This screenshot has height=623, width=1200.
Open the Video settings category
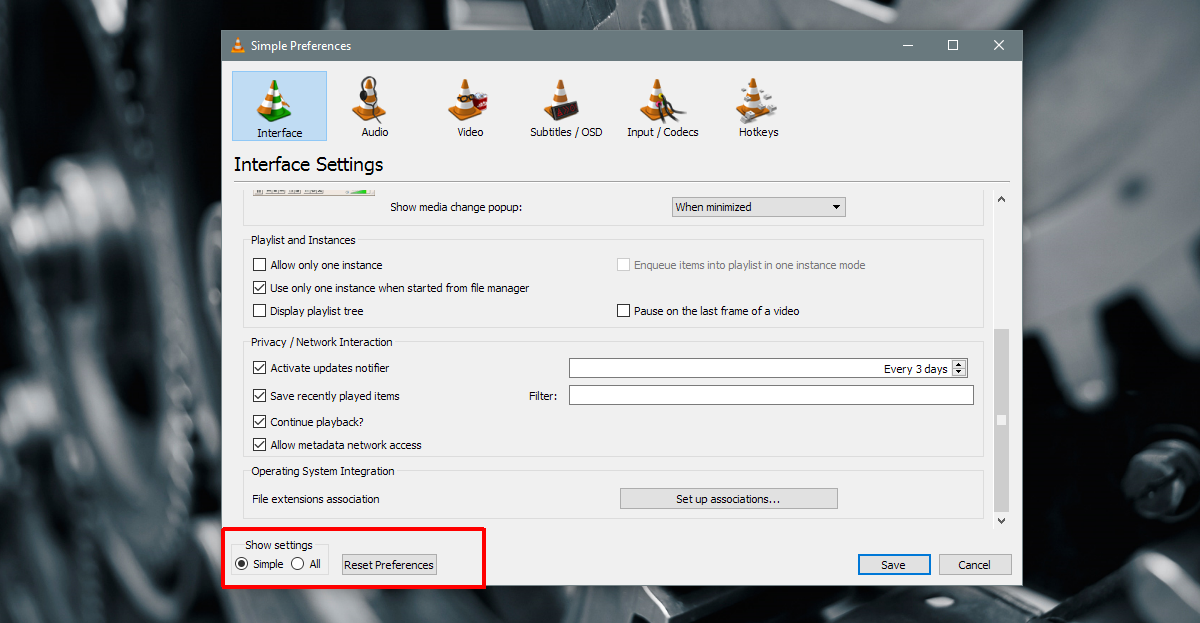470,106
